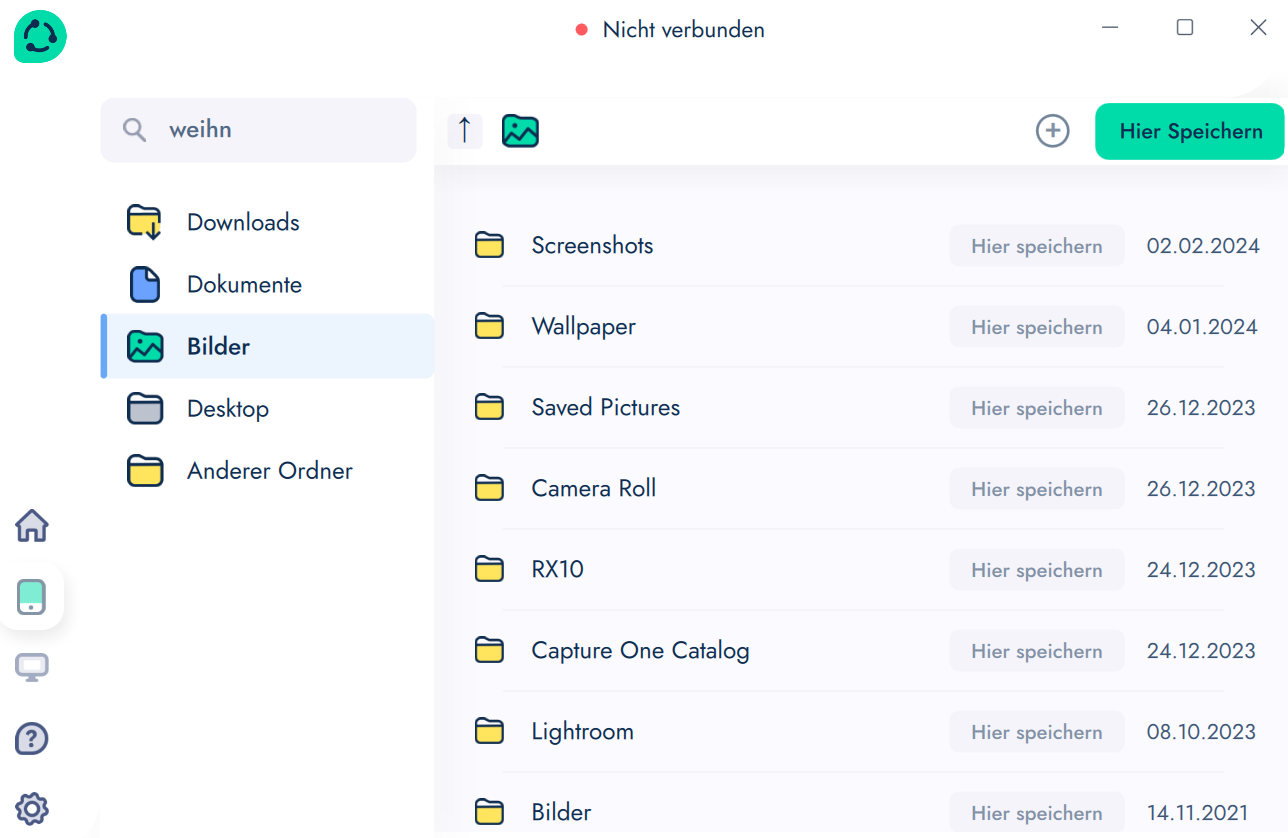1288x838 pixels.
Task: Click the plus icon to add new folder
Action: tap(1052, 131)
